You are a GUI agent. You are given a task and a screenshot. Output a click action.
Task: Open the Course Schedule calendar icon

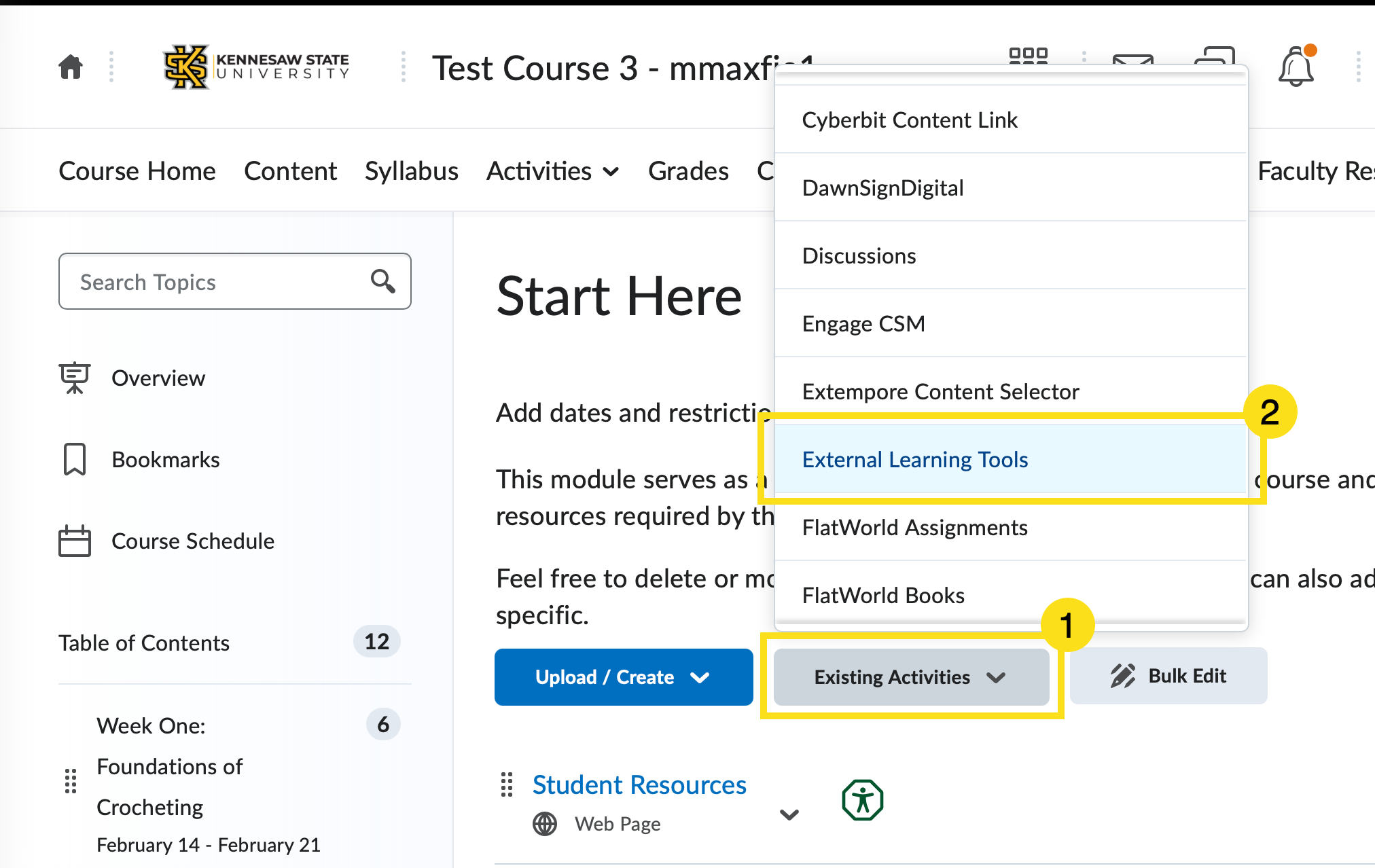click(74, 541)
